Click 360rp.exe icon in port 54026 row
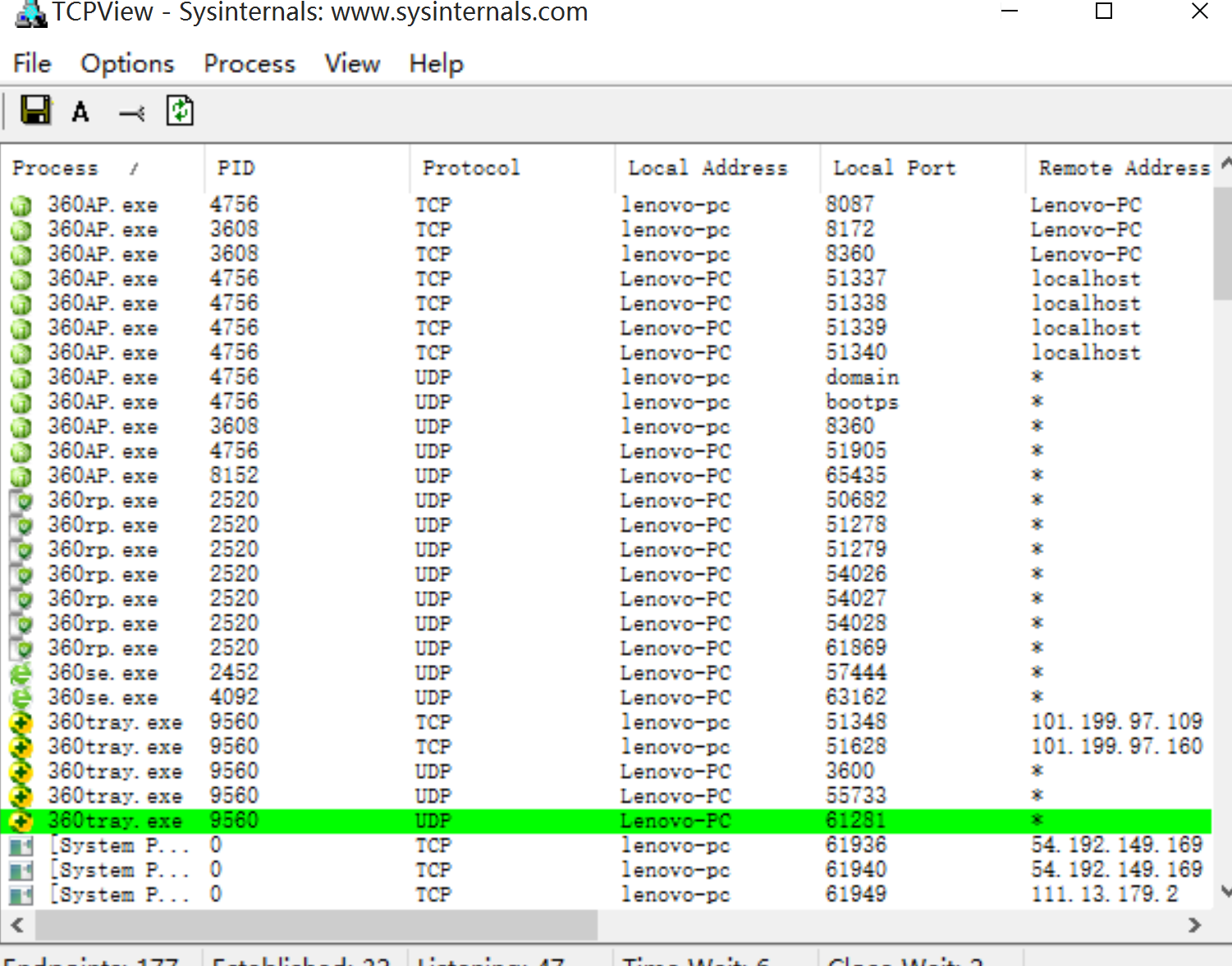The width and height of the screenshot is (1232, 966). coord(21,575)
